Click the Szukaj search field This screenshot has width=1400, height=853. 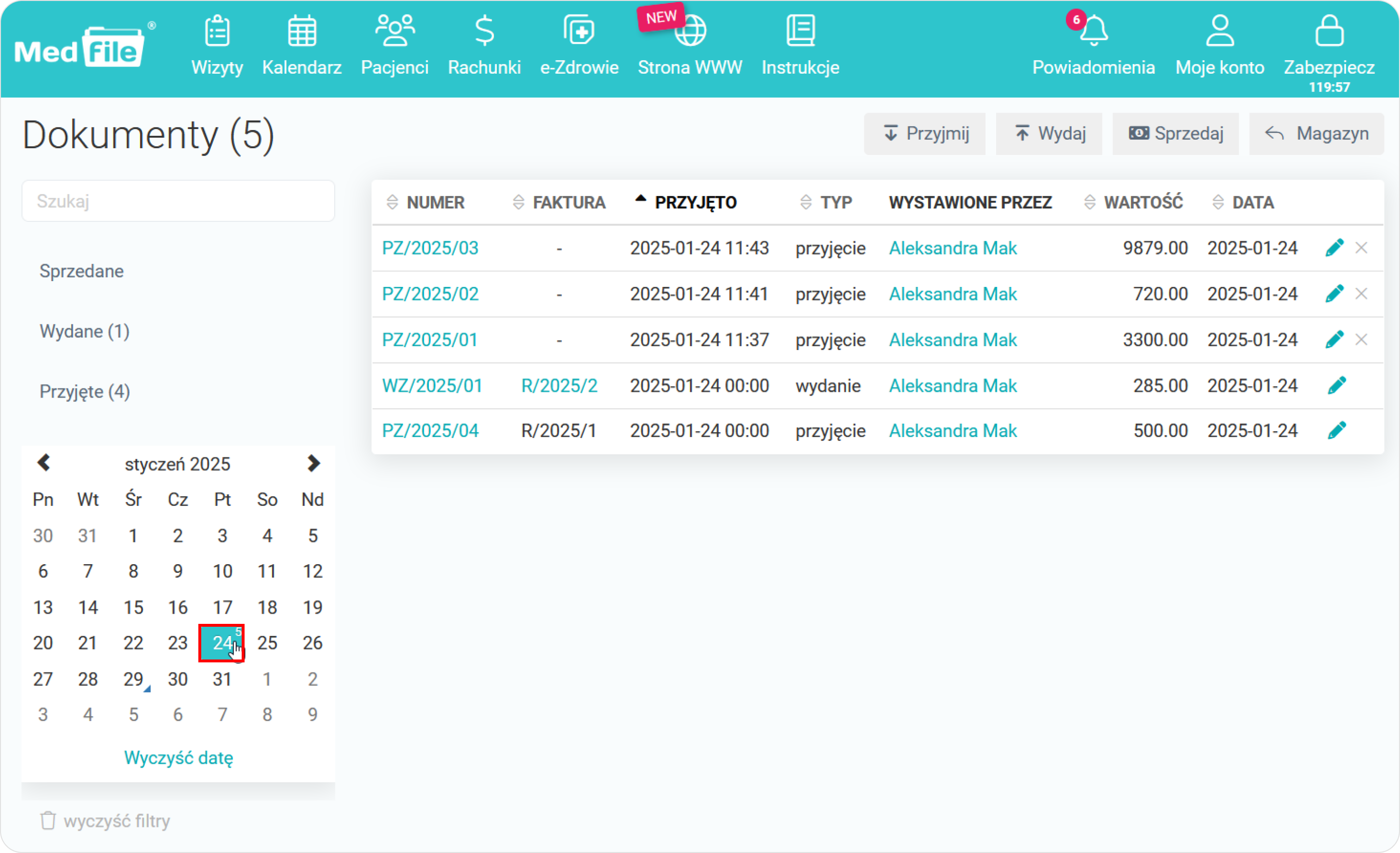178,201
